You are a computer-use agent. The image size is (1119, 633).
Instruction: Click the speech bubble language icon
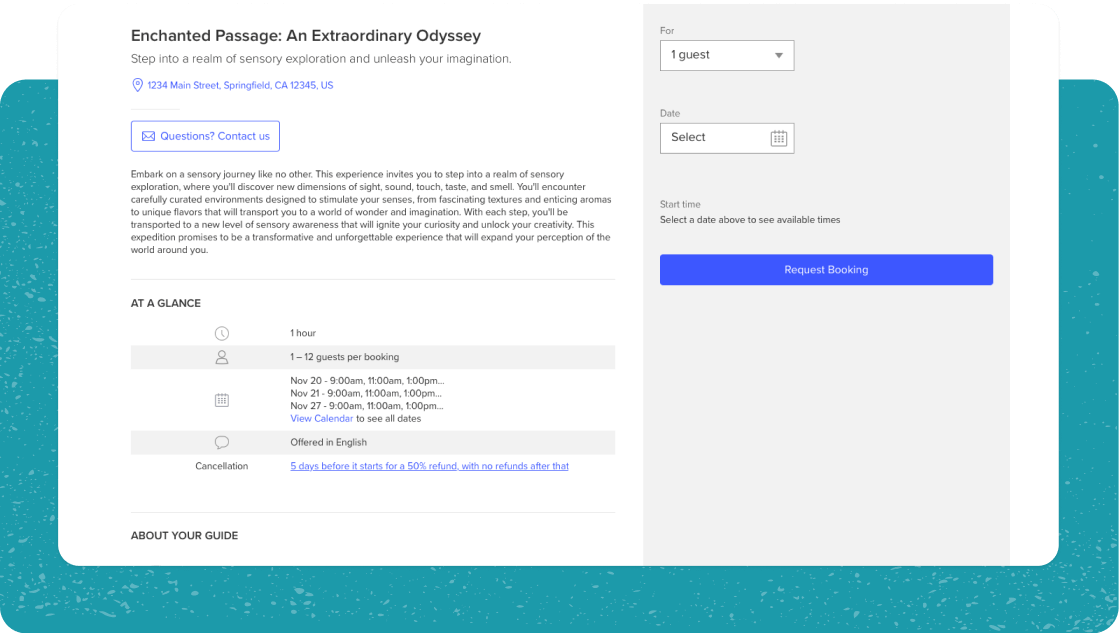pyautogui.click(x=222, y=442)
